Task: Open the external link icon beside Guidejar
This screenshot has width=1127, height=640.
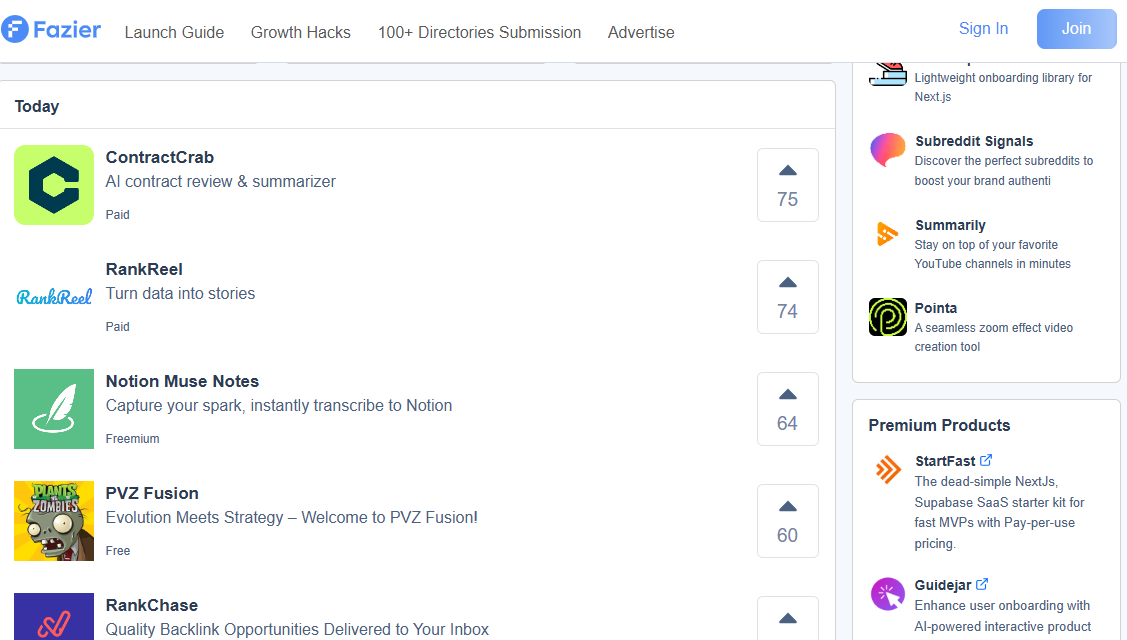Action: 982,585
